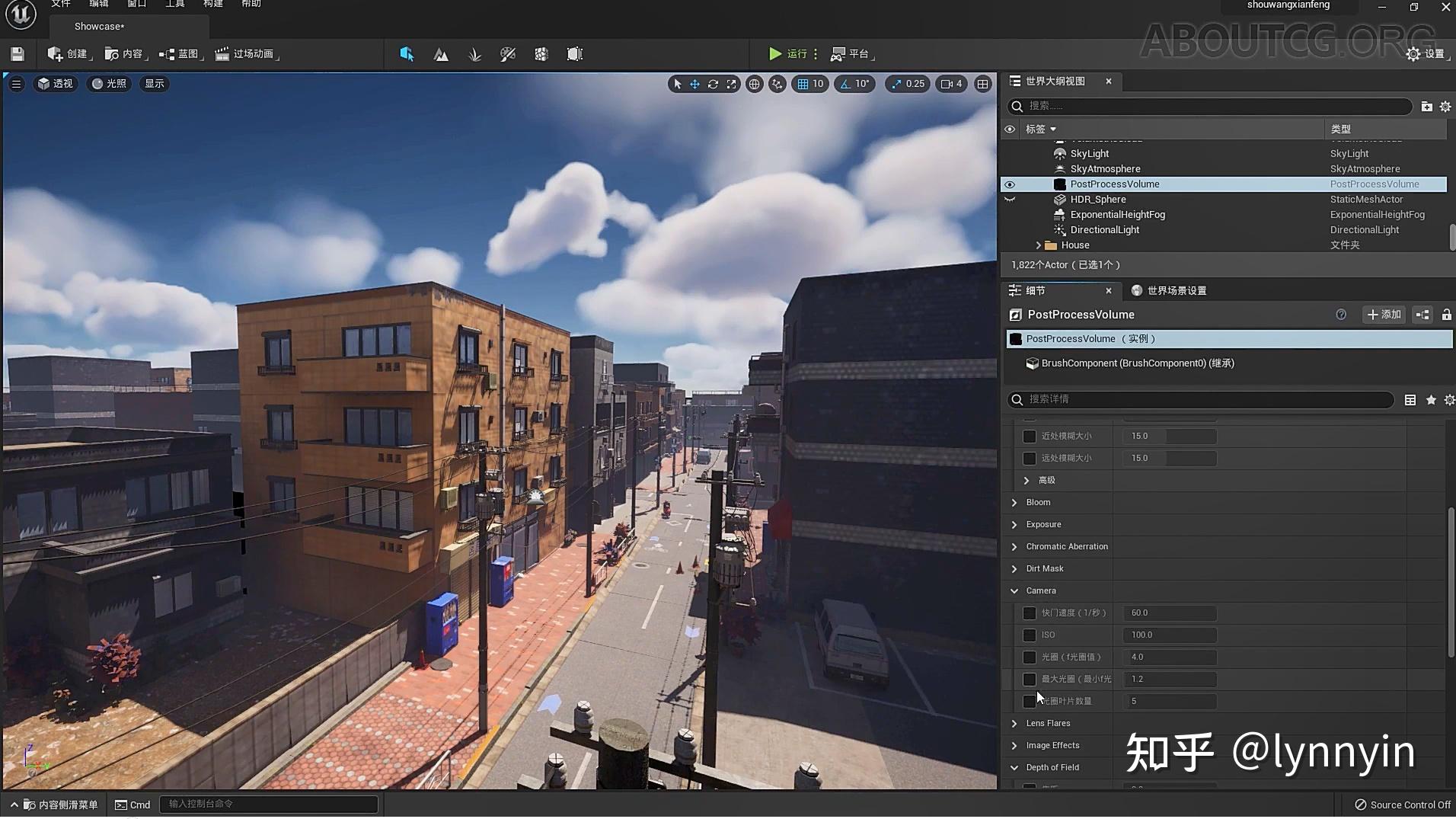Image resolution: width=1456 pixels, height=819 pixels.
Task: Click the 添加 add component button
Action: 1384,315
